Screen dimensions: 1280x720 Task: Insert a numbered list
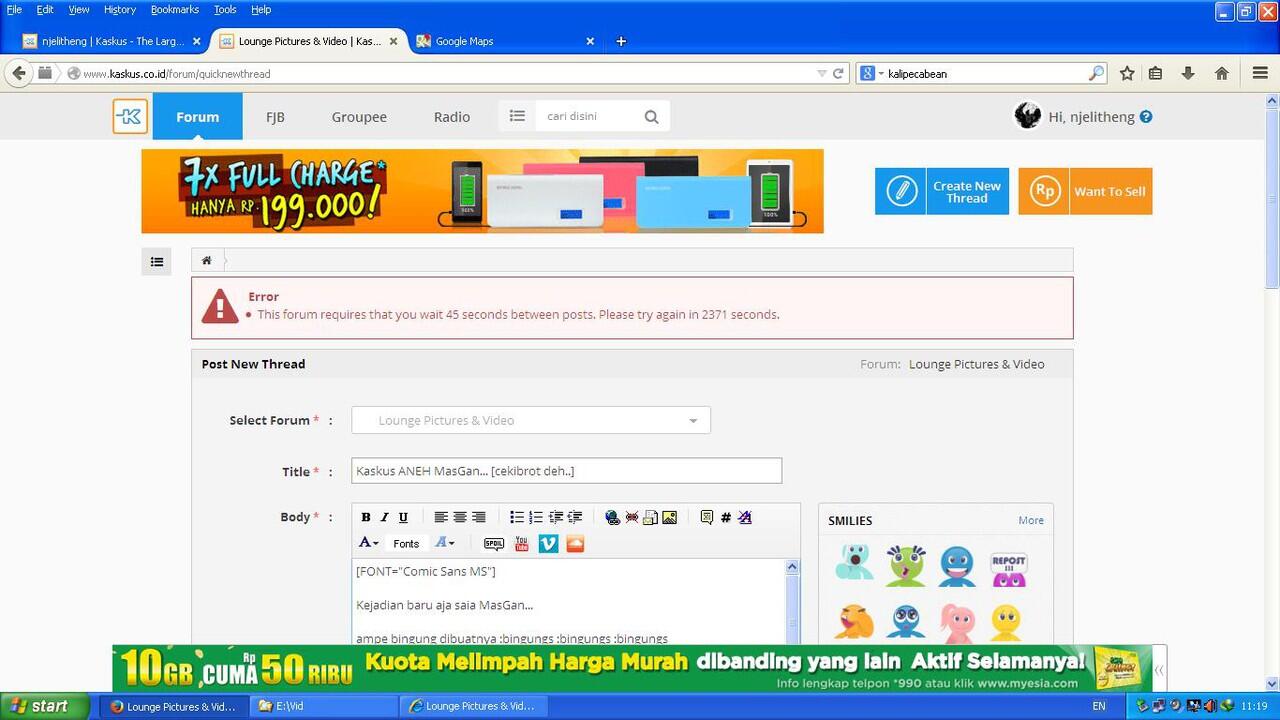[x=536, y=517]
